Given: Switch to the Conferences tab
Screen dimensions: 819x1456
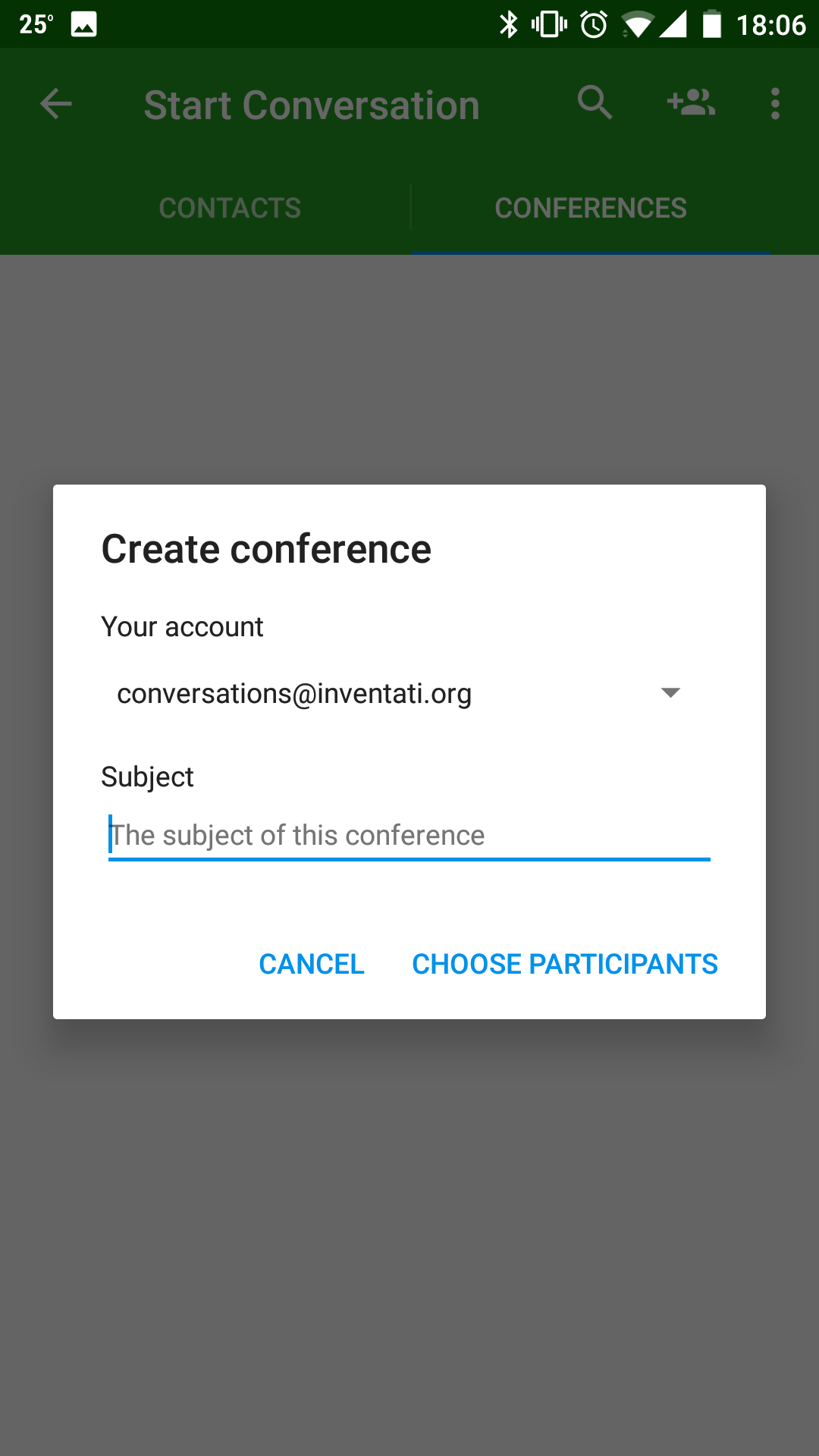Looking at the screenshot, I should (x=591, y=208).
